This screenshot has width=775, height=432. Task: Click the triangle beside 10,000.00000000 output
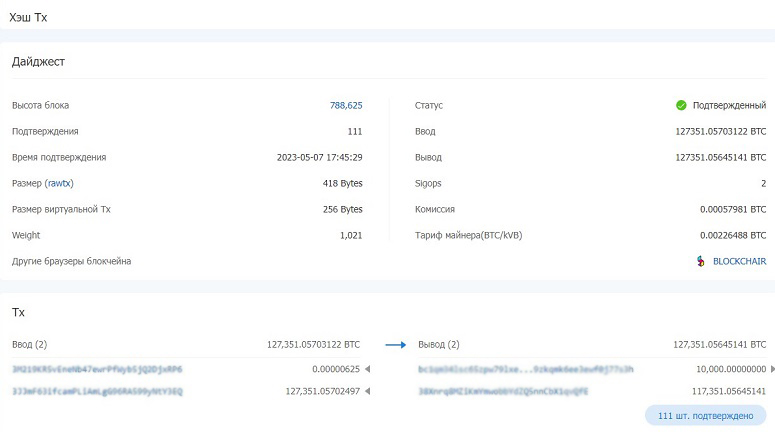coord(773,369)
